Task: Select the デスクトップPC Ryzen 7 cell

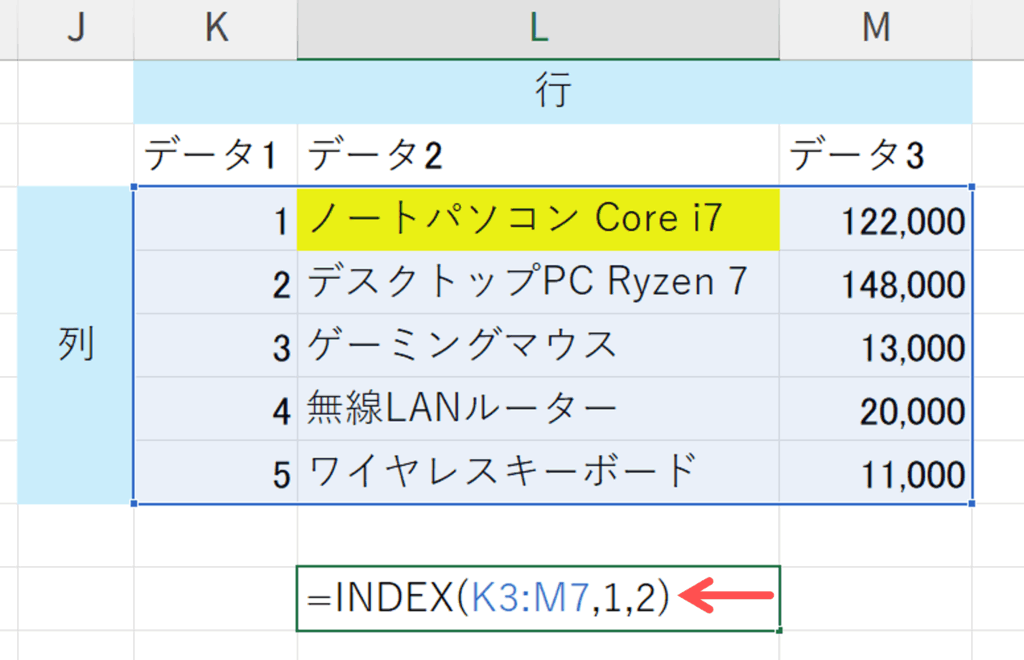Action: 538,283
